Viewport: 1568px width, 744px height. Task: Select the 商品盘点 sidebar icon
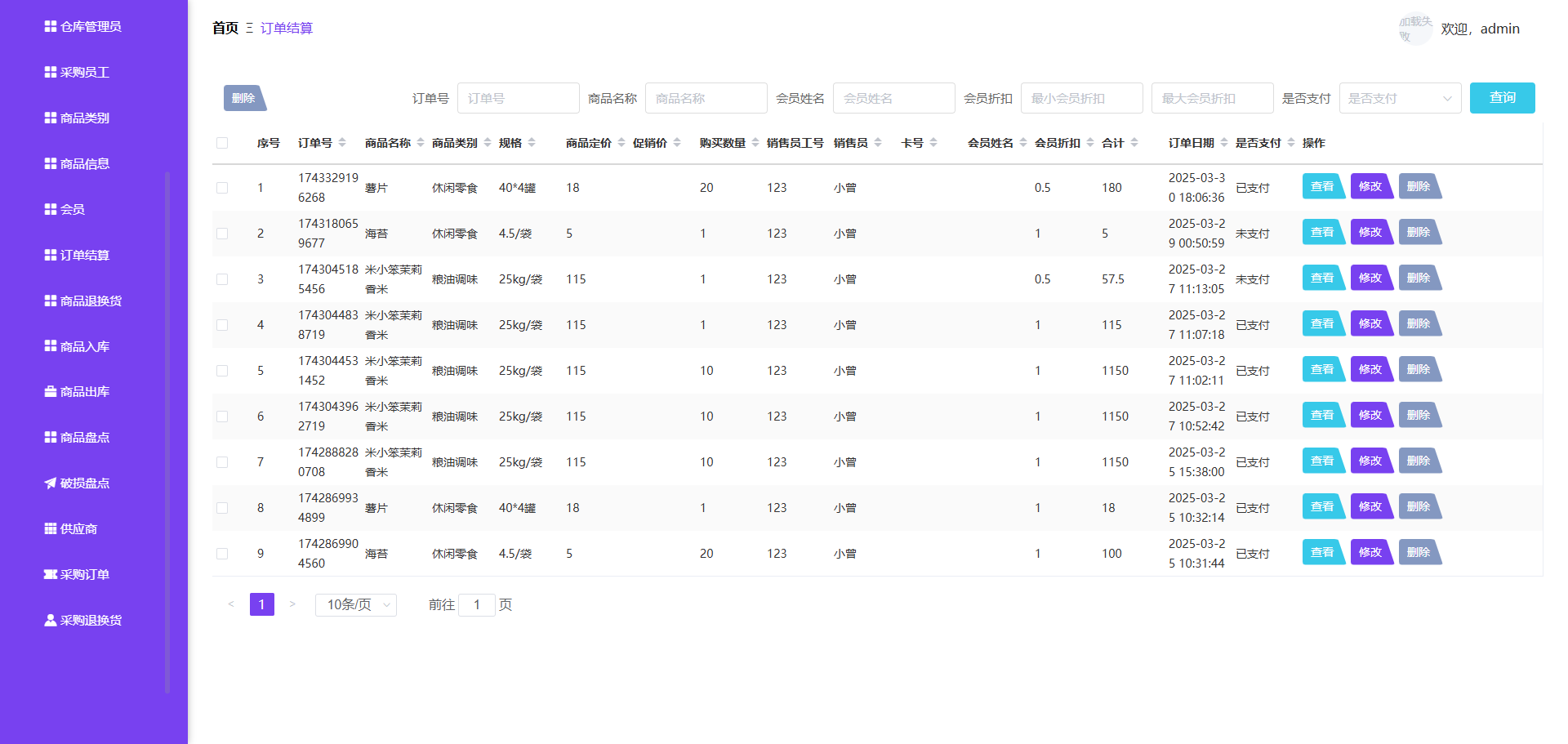(x=49, y=437)
